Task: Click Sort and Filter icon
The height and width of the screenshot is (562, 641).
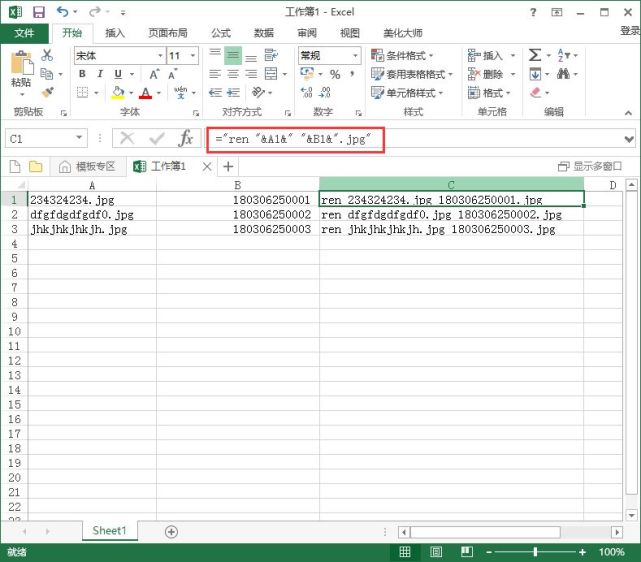Action: pos(564,55)
